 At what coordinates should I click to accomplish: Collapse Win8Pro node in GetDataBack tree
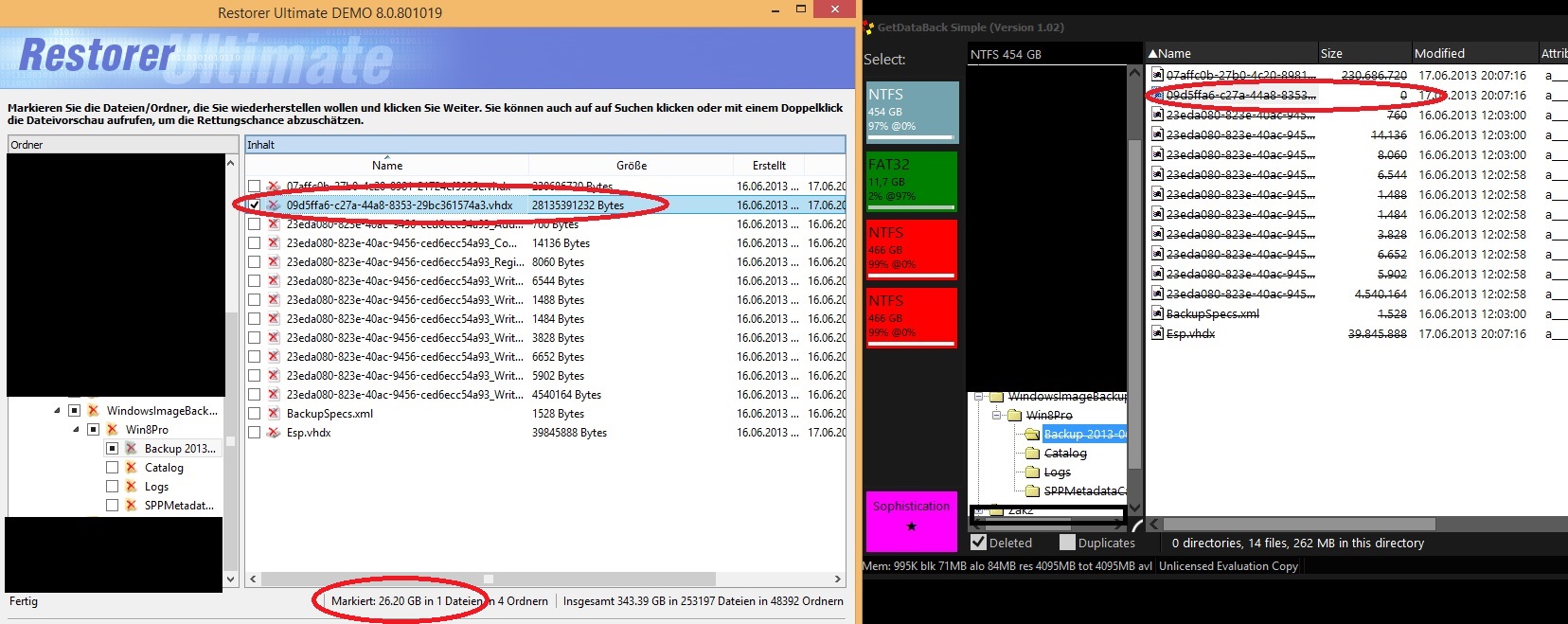coord(996,416)
